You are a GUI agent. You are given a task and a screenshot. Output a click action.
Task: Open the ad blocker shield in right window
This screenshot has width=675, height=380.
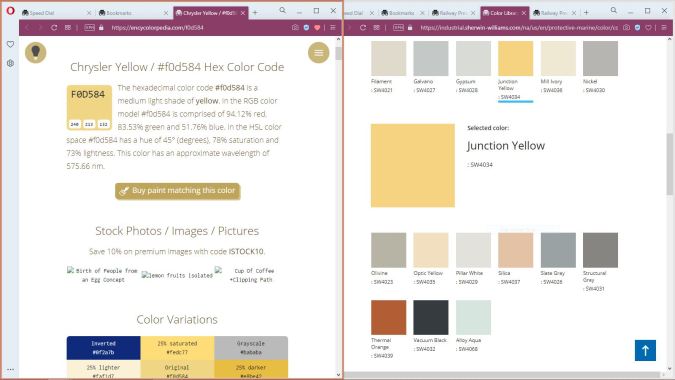tap(638, 28)
